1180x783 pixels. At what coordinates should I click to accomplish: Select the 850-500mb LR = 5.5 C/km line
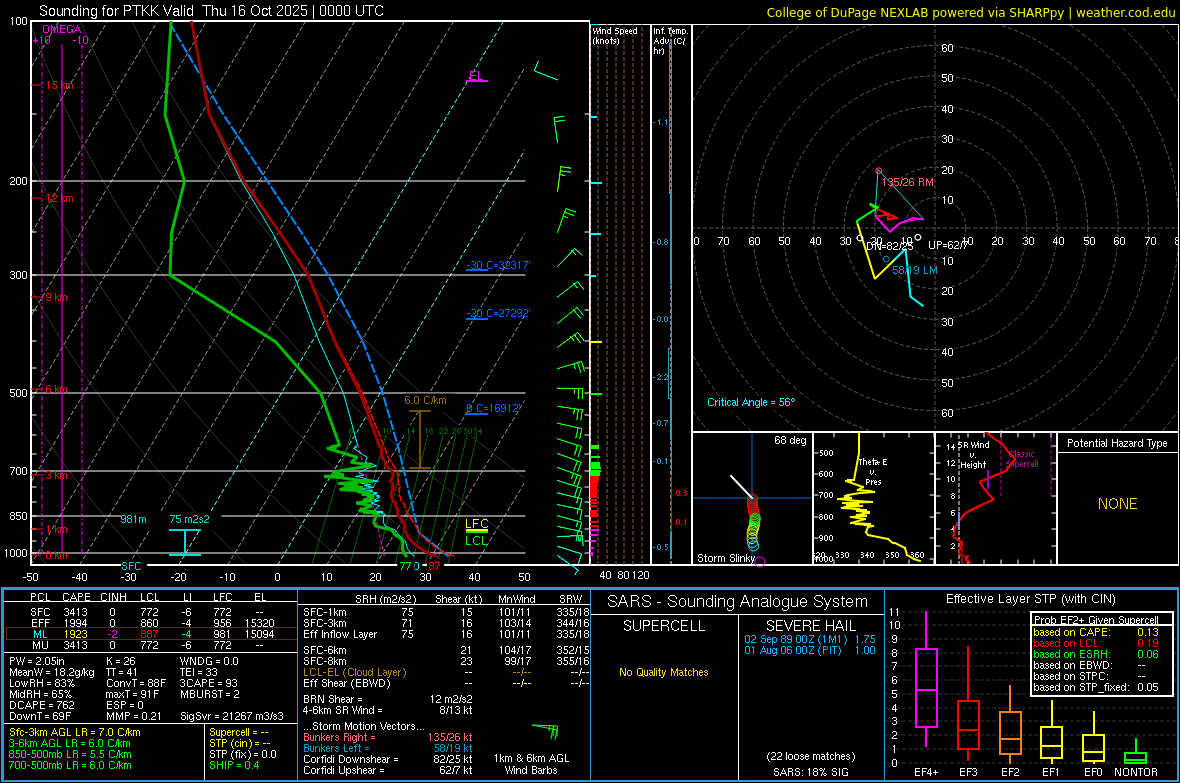[70, 754]
